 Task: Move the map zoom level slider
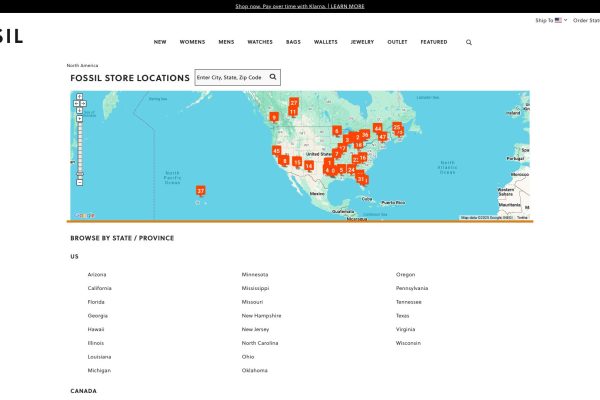pos(80,174)
